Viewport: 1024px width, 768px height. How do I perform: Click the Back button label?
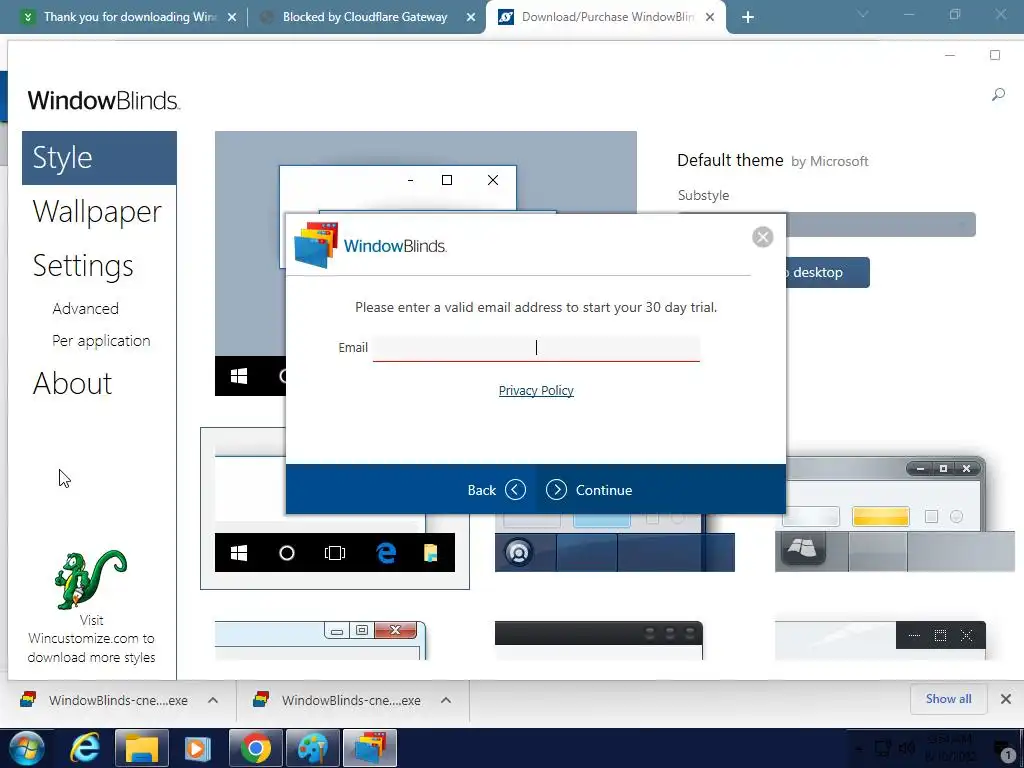point(481,490)
